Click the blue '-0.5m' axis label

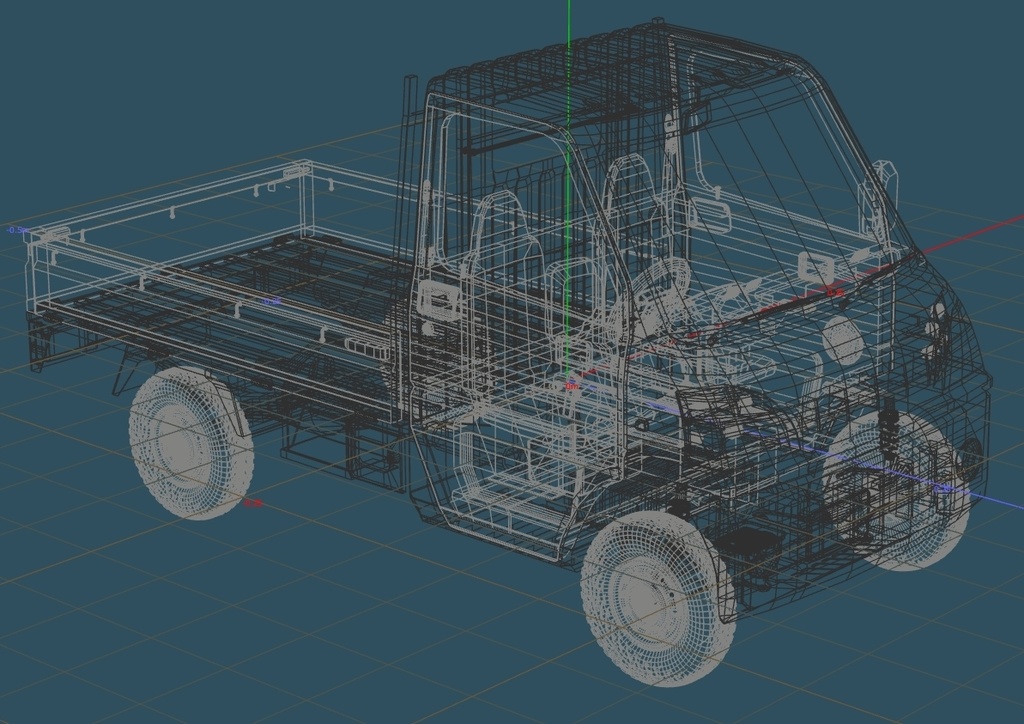click(x=16, y=230)
